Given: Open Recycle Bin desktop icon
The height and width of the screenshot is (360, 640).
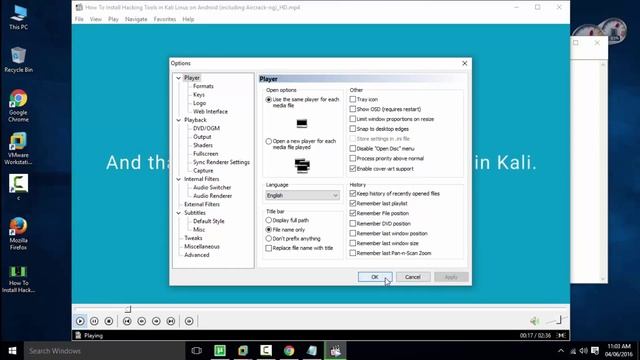Looking at the screenshot, I should pyautogui.click(x=18, y=60).
